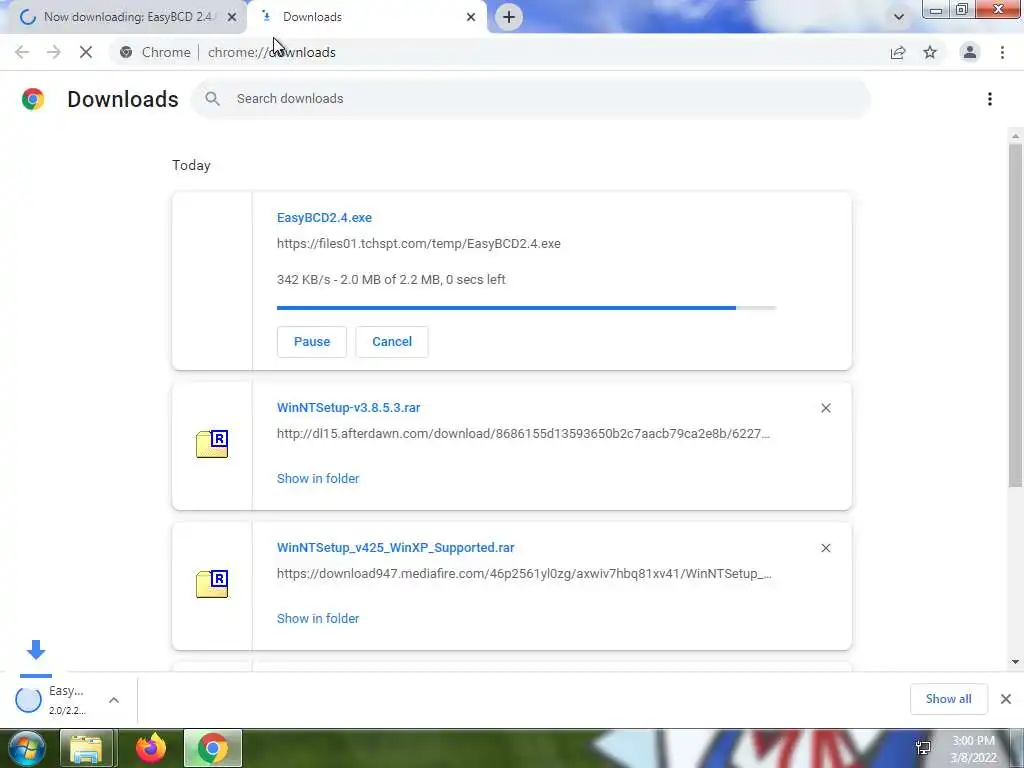The image size is (1024, 768).
Task: Click the Search downloads field
Action: point(530,99)
